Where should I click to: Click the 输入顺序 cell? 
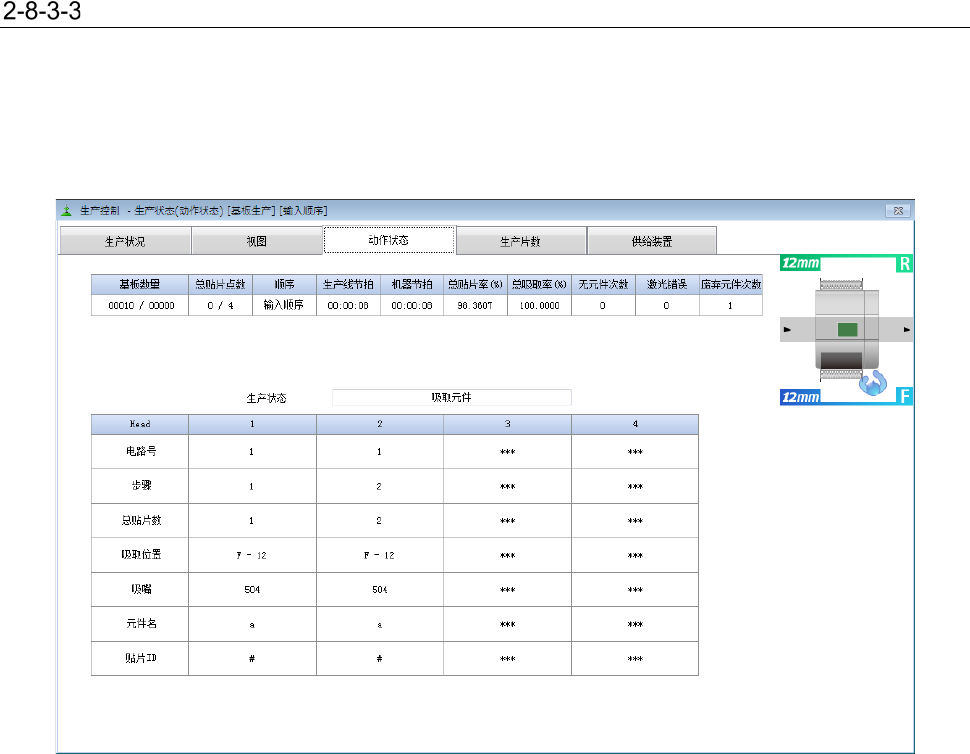[284, 305]
